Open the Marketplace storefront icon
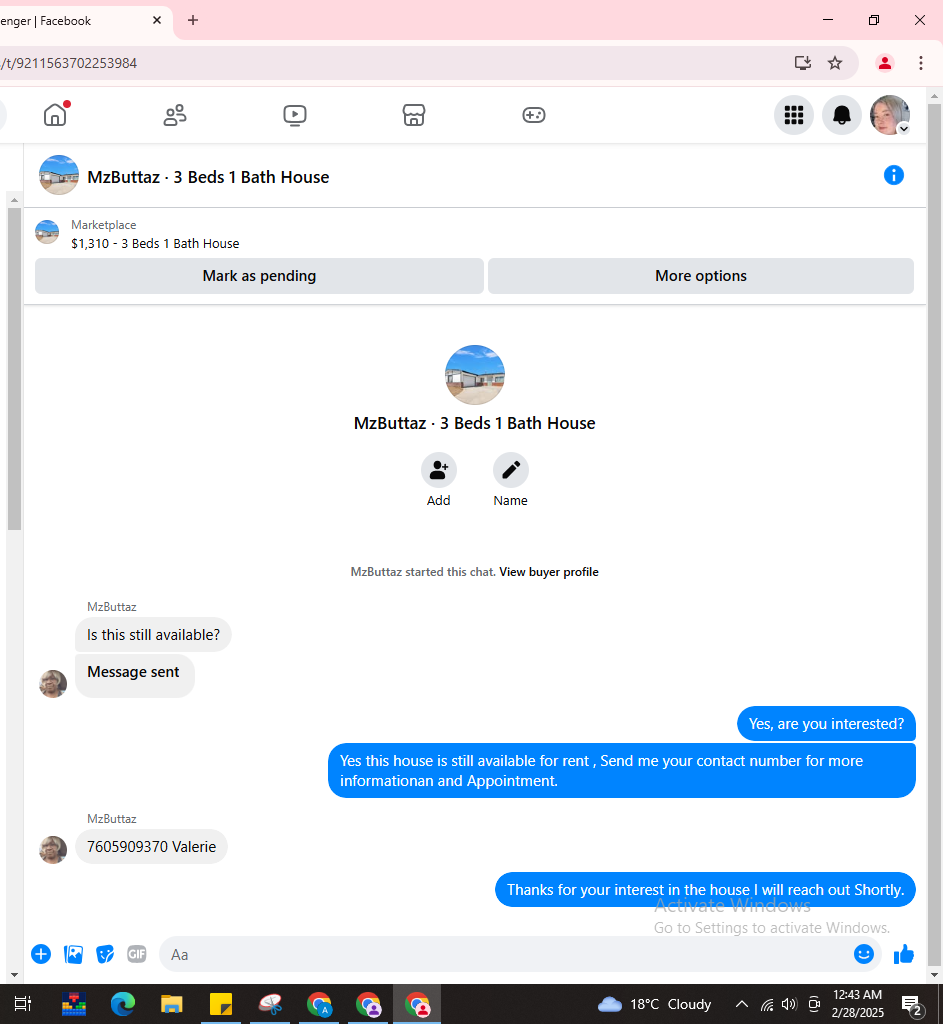The image size is (943, 1024). click(414, 115)
